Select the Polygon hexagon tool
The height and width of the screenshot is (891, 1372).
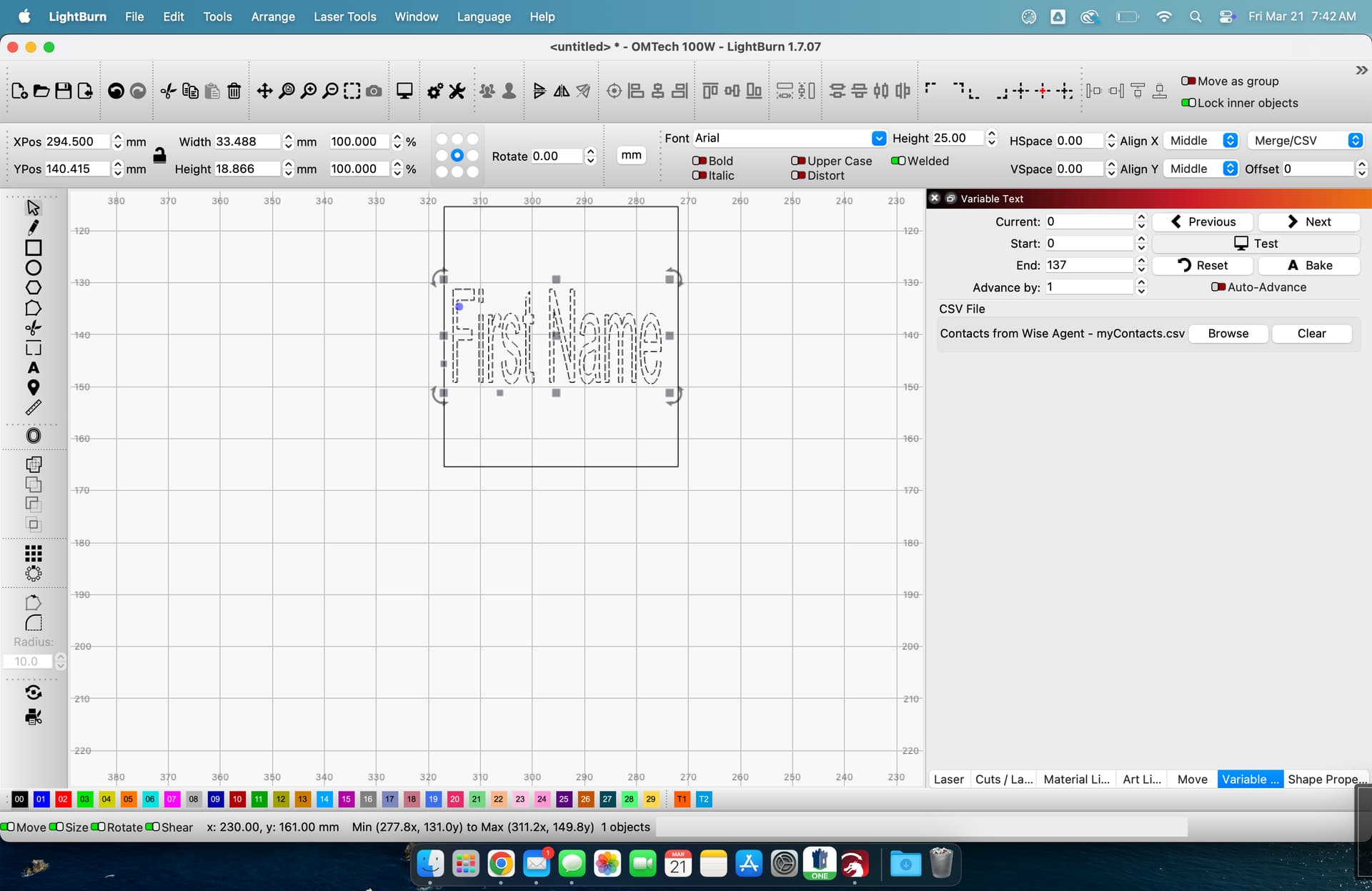(x=33, y=288)
